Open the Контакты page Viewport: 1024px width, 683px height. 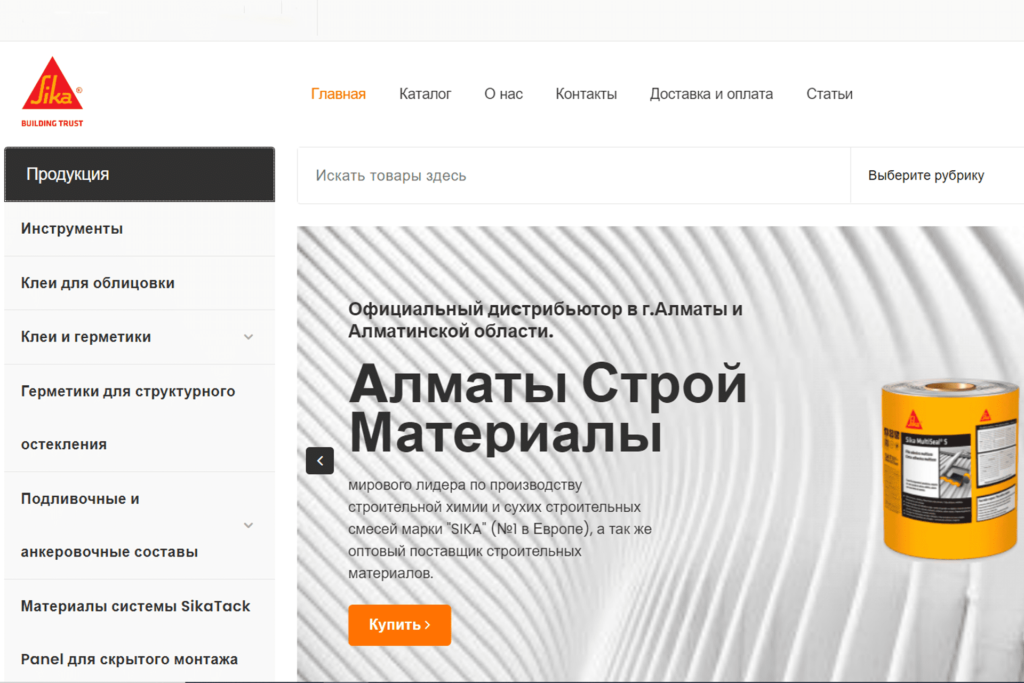(x=586, y=94)
